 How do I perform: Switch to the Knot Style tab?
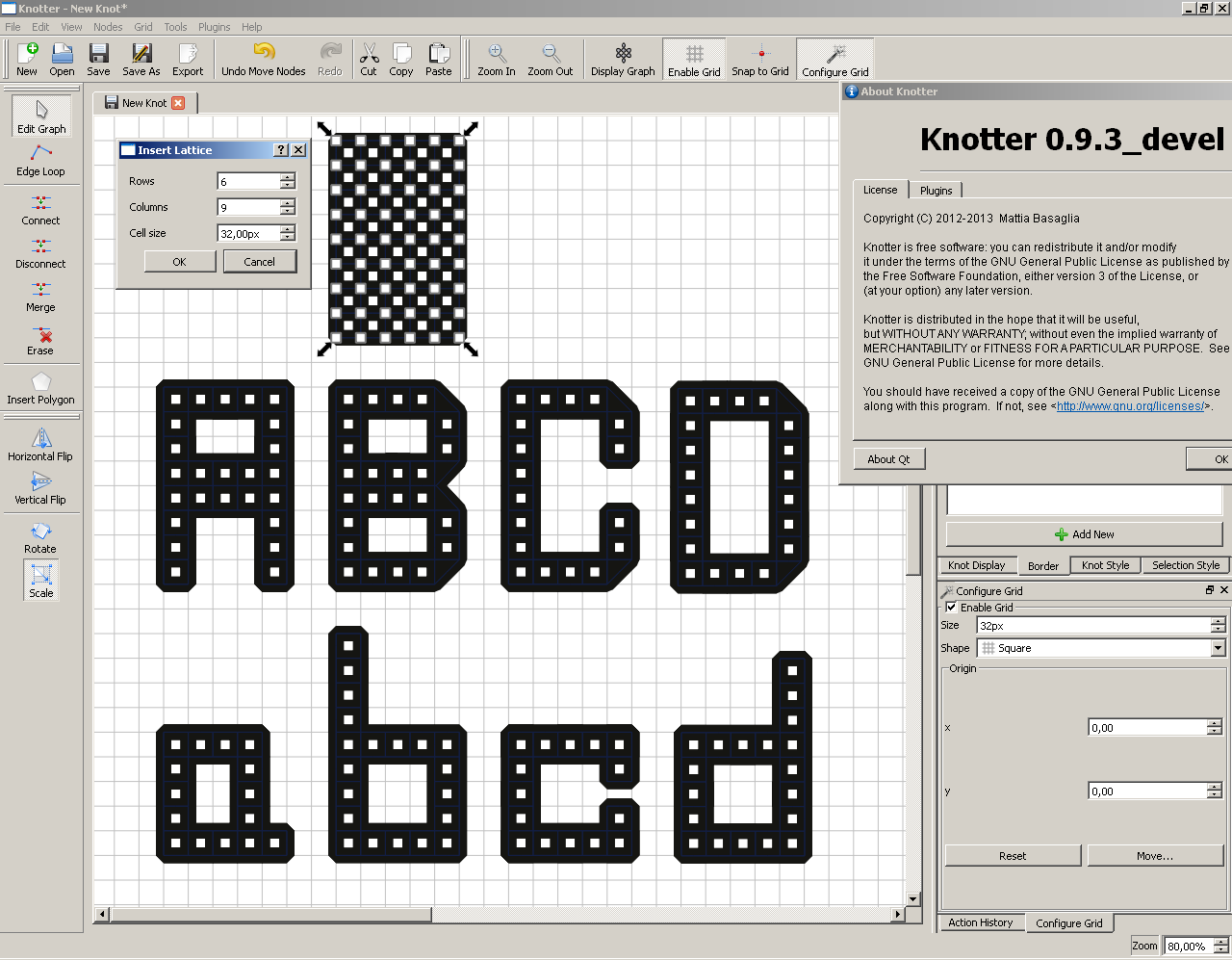pyautogui.click(x=1105, y=565)
